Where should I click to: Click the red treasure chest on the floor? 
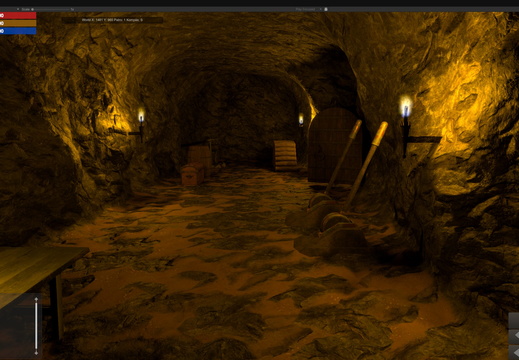pos(192,174)
